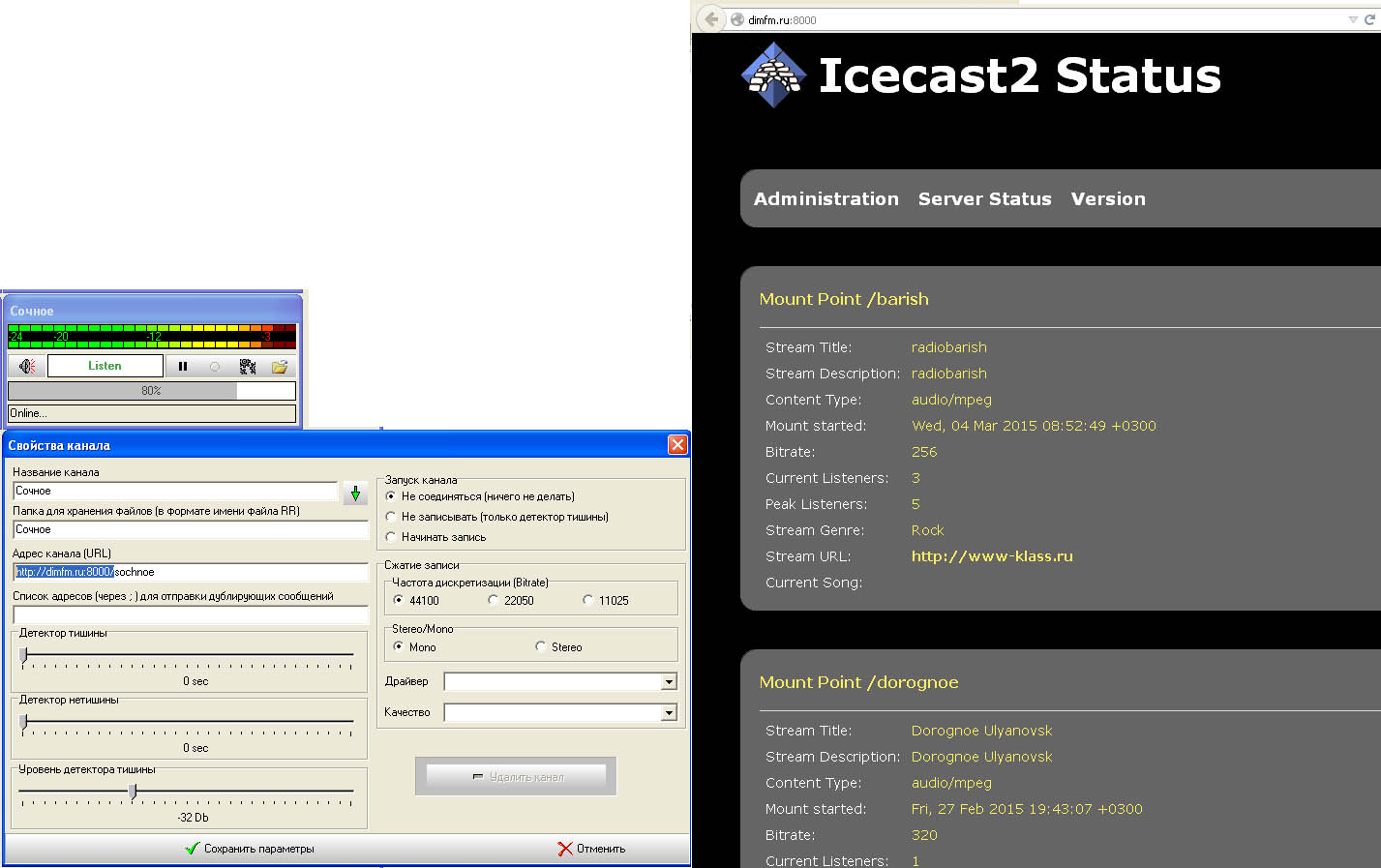Screen dimensions: 1381x868
Task: Click the green down-arrow beside Название канала
Action: (x=355, y=494)
